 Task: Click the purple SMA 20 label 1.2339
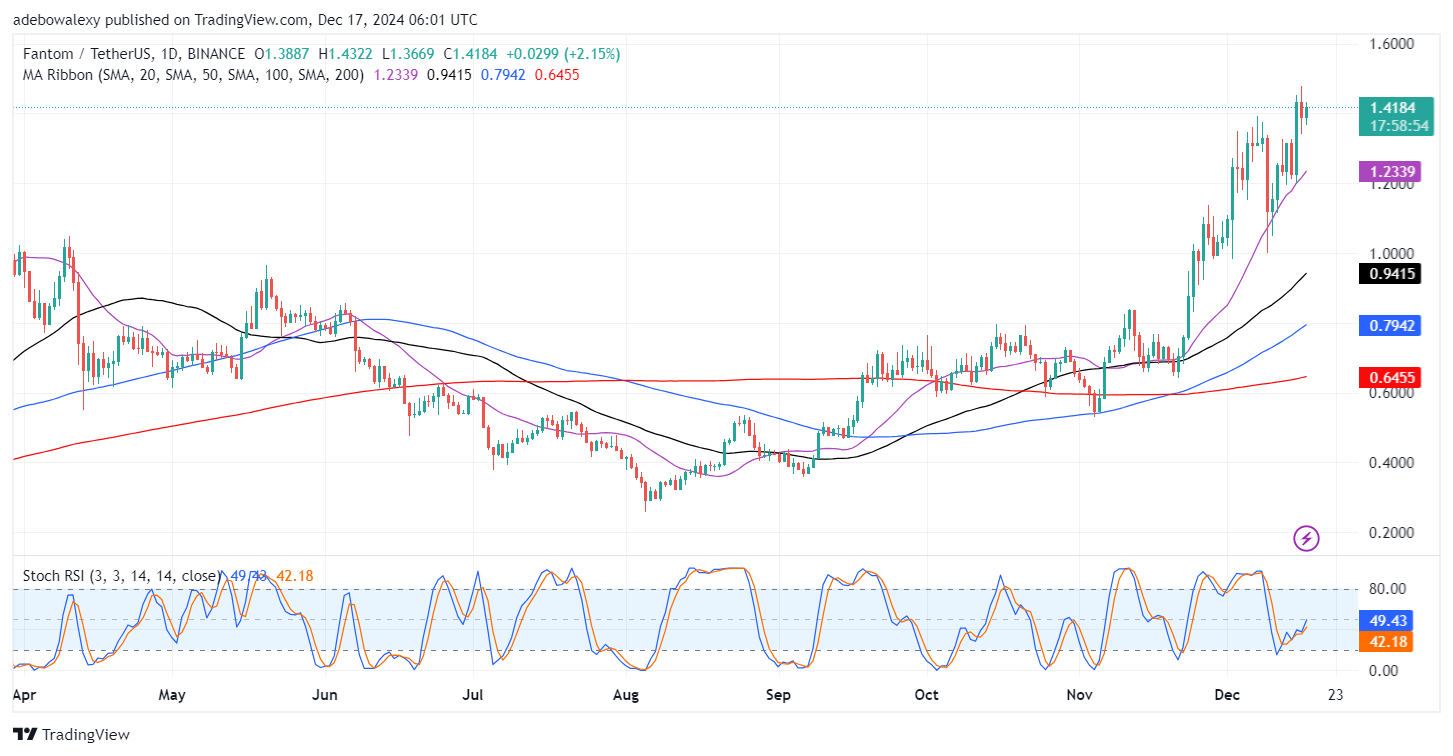click(x=1389, y=171)
